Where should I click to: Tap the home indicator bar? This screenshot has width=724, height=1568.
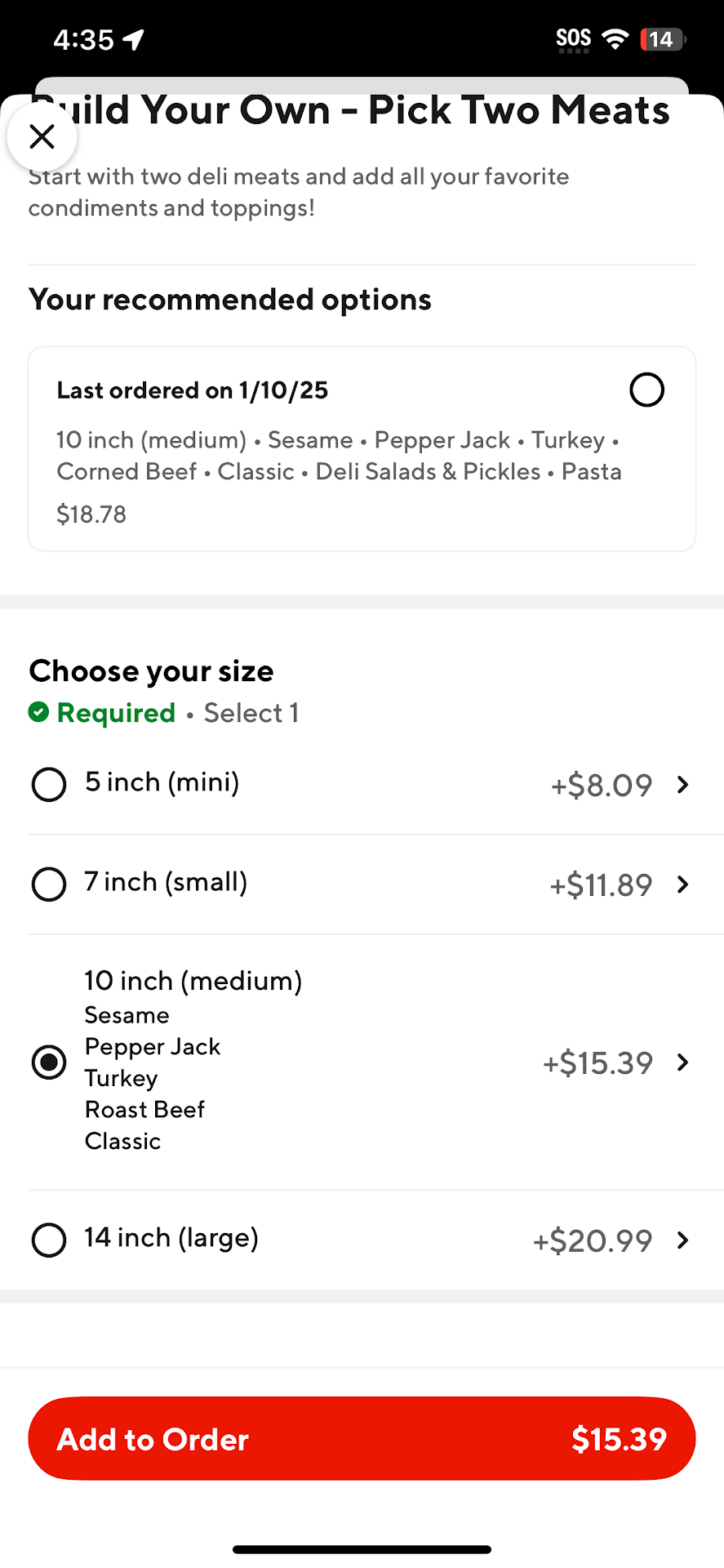362,1549
